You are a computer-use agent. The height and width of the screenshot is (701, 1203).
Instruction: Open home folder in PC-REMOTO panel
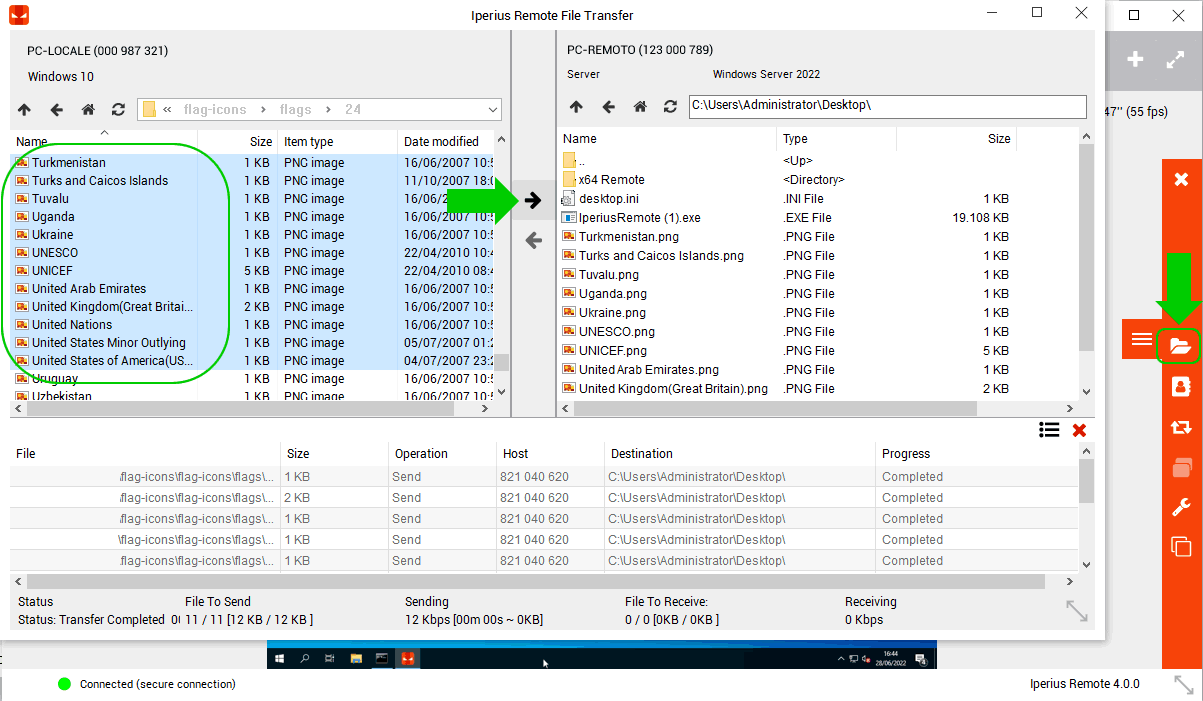pos(640,107)
